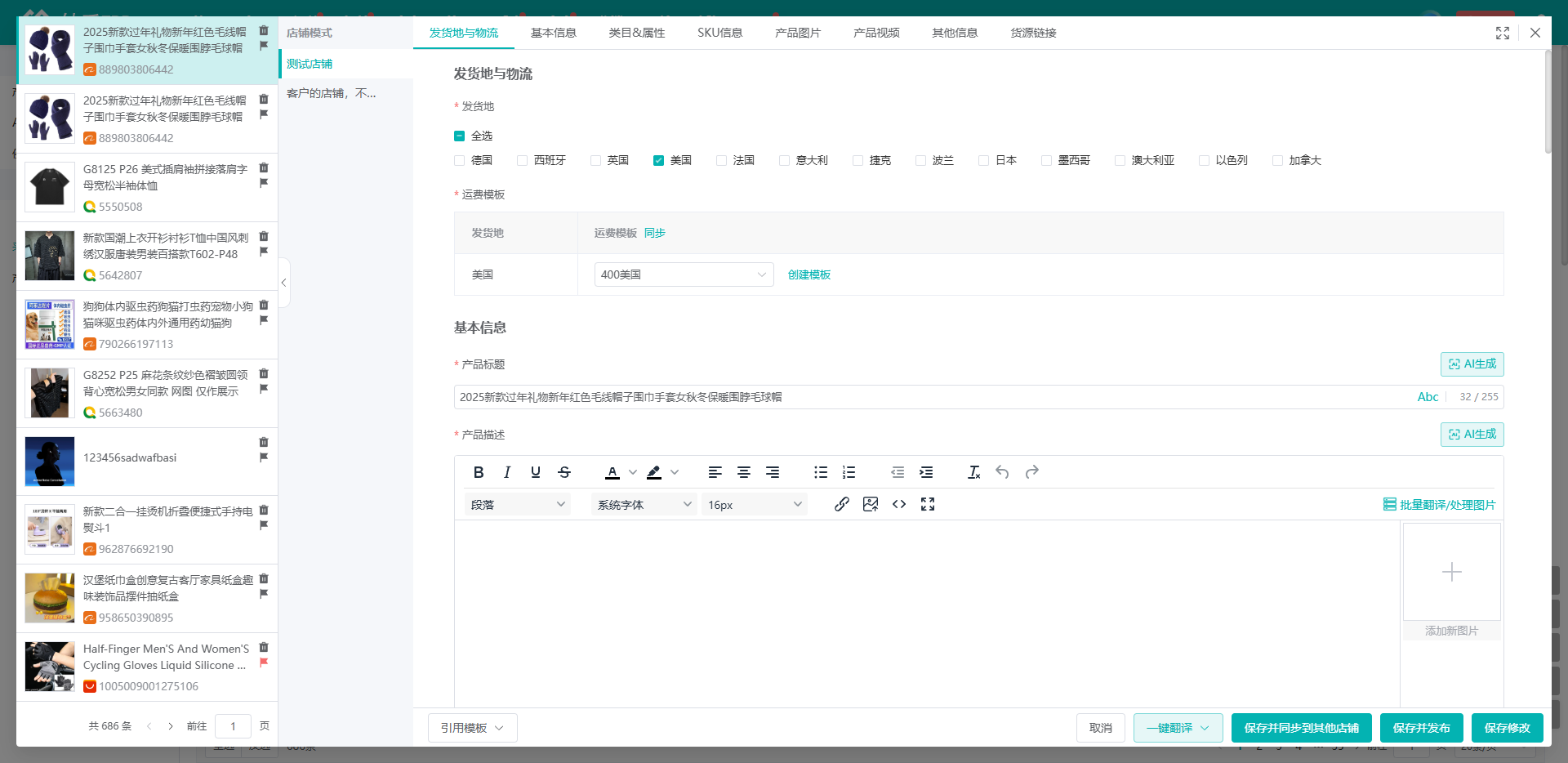Insert numbered list in editor
The height and width of the screenshot is (763, 1568).
point(849,472)
